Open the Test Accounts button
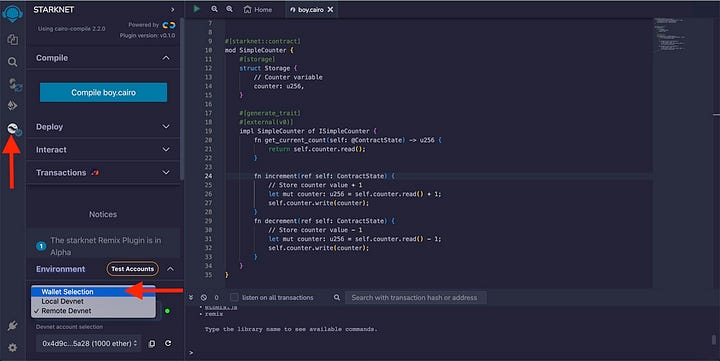 (133, 269)
